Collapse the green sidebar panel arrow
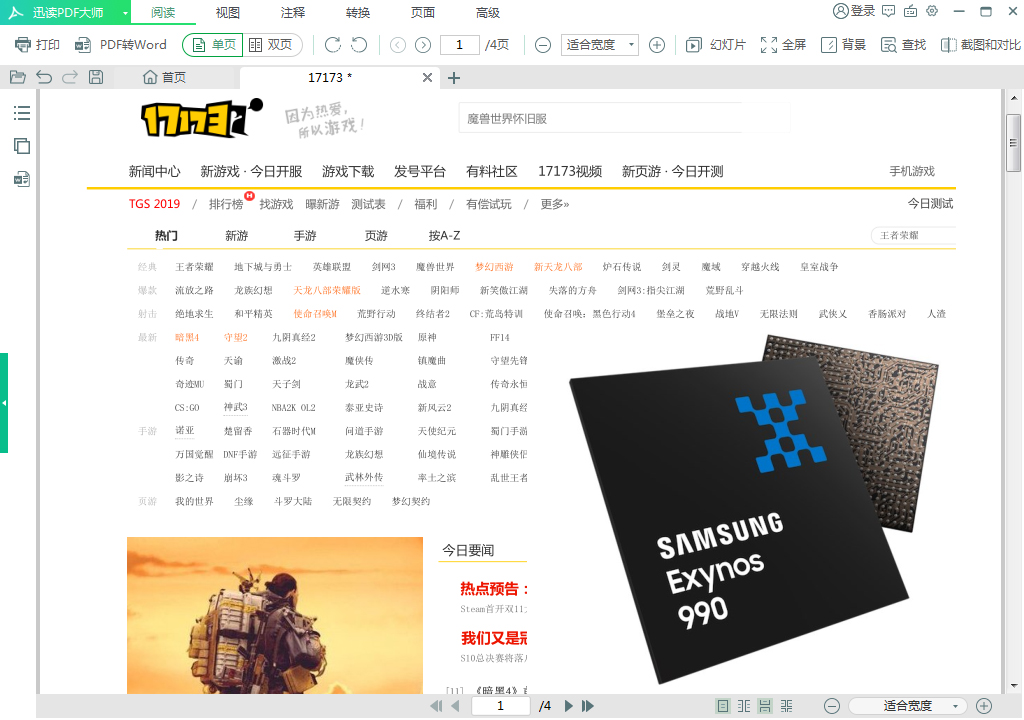The image size is (1024, 720). pyautogui.click(x=4, y=404)
